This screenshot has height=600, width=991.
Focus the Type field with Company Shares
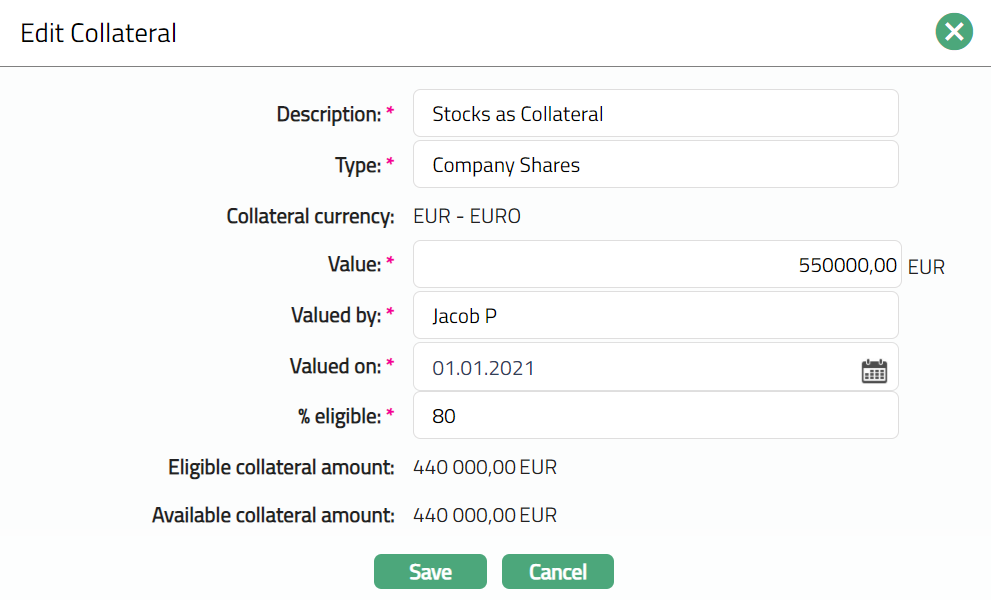[655, 165]
